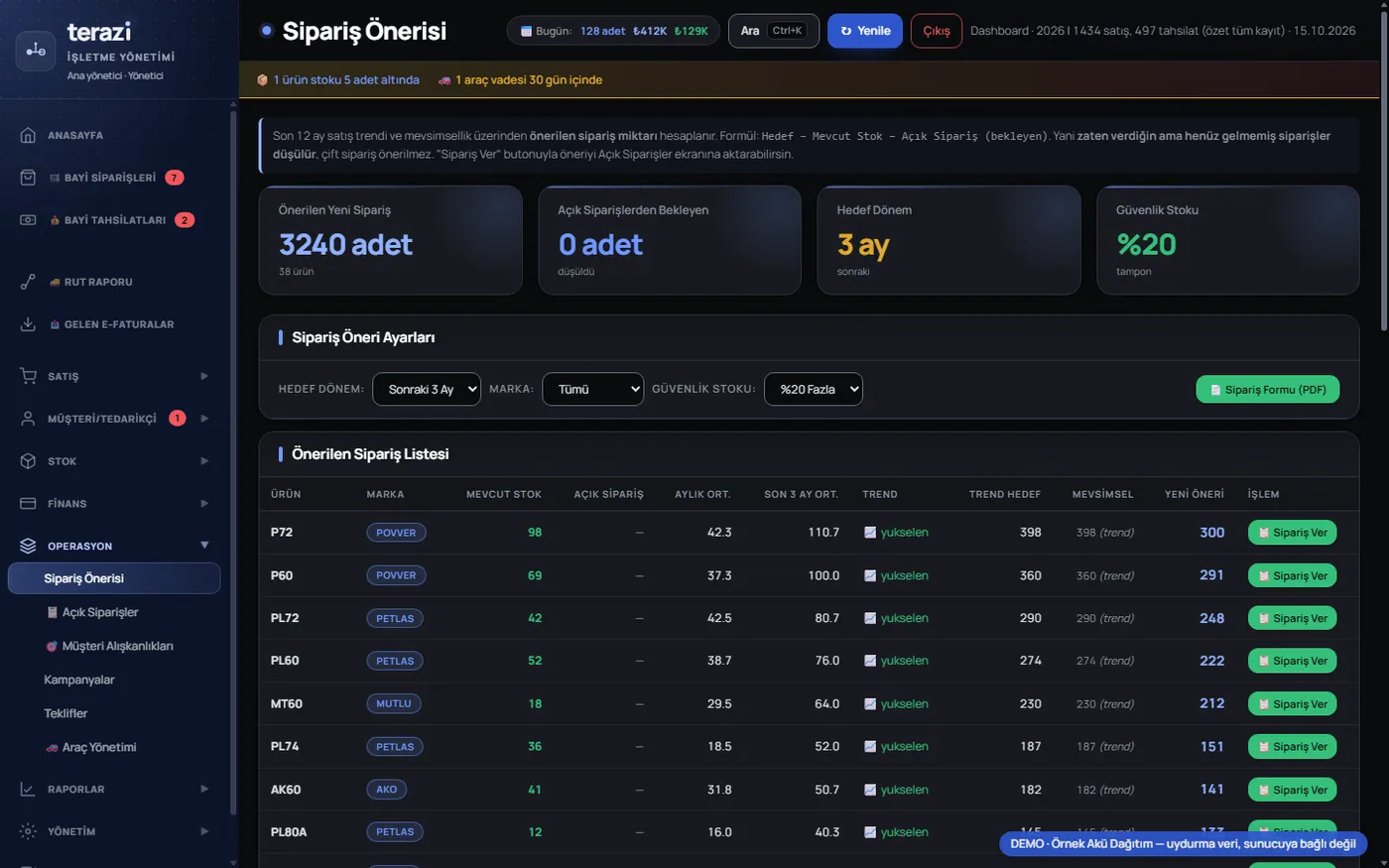The height and width of the screenshot is (868, 1389).
Task: Collapse the Operasyon menu arrow
Action: point(204,546)
